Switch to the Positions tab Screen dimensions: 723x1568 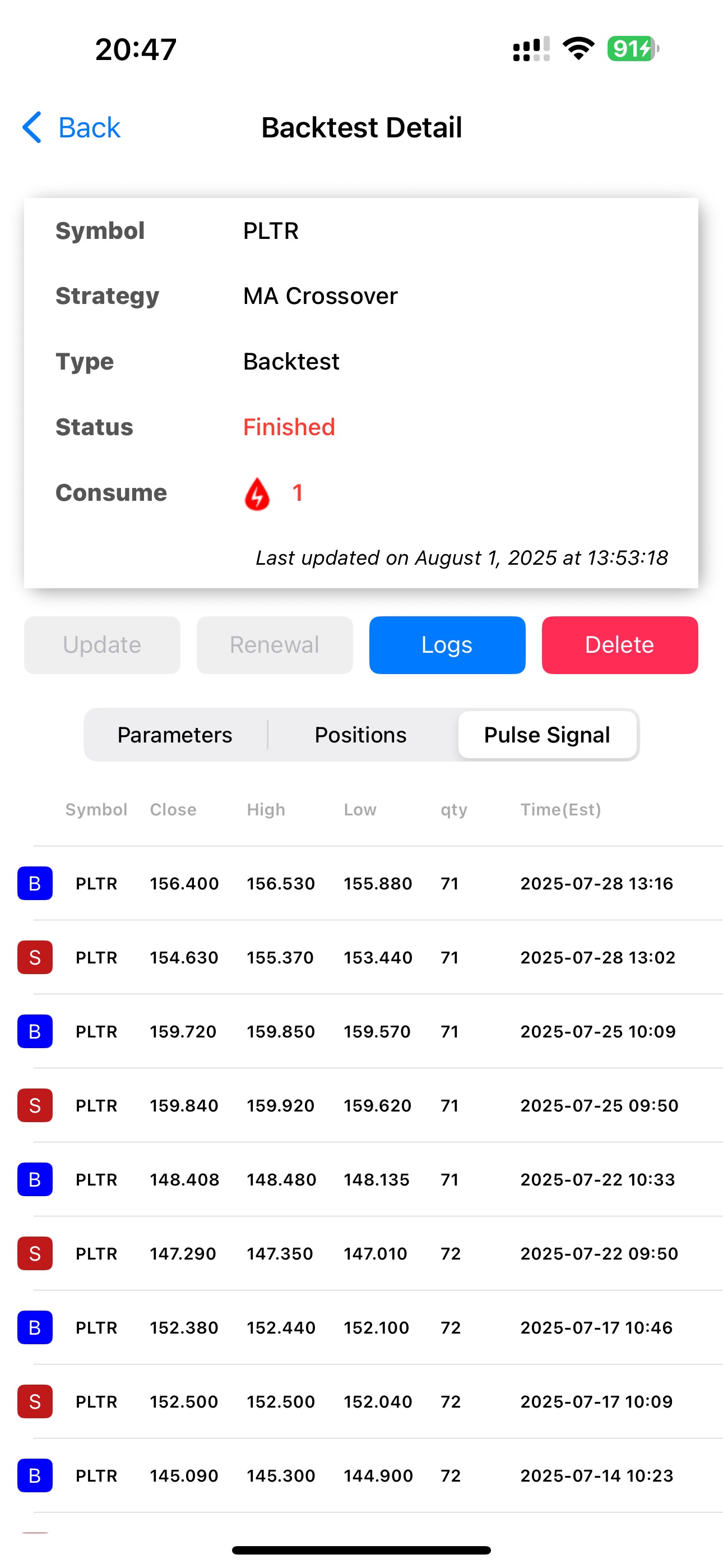point(360,735)
